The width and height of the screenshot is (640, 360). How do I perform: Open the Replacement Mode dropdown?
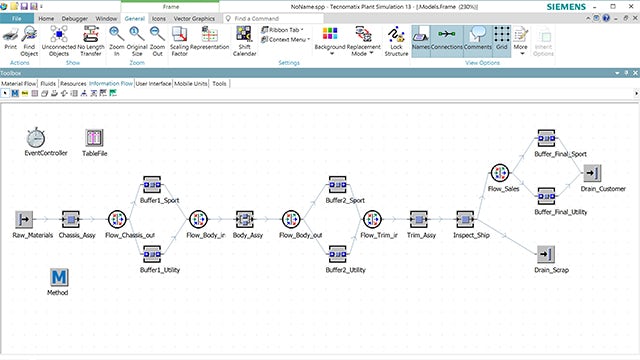click(x=363, y=41)
